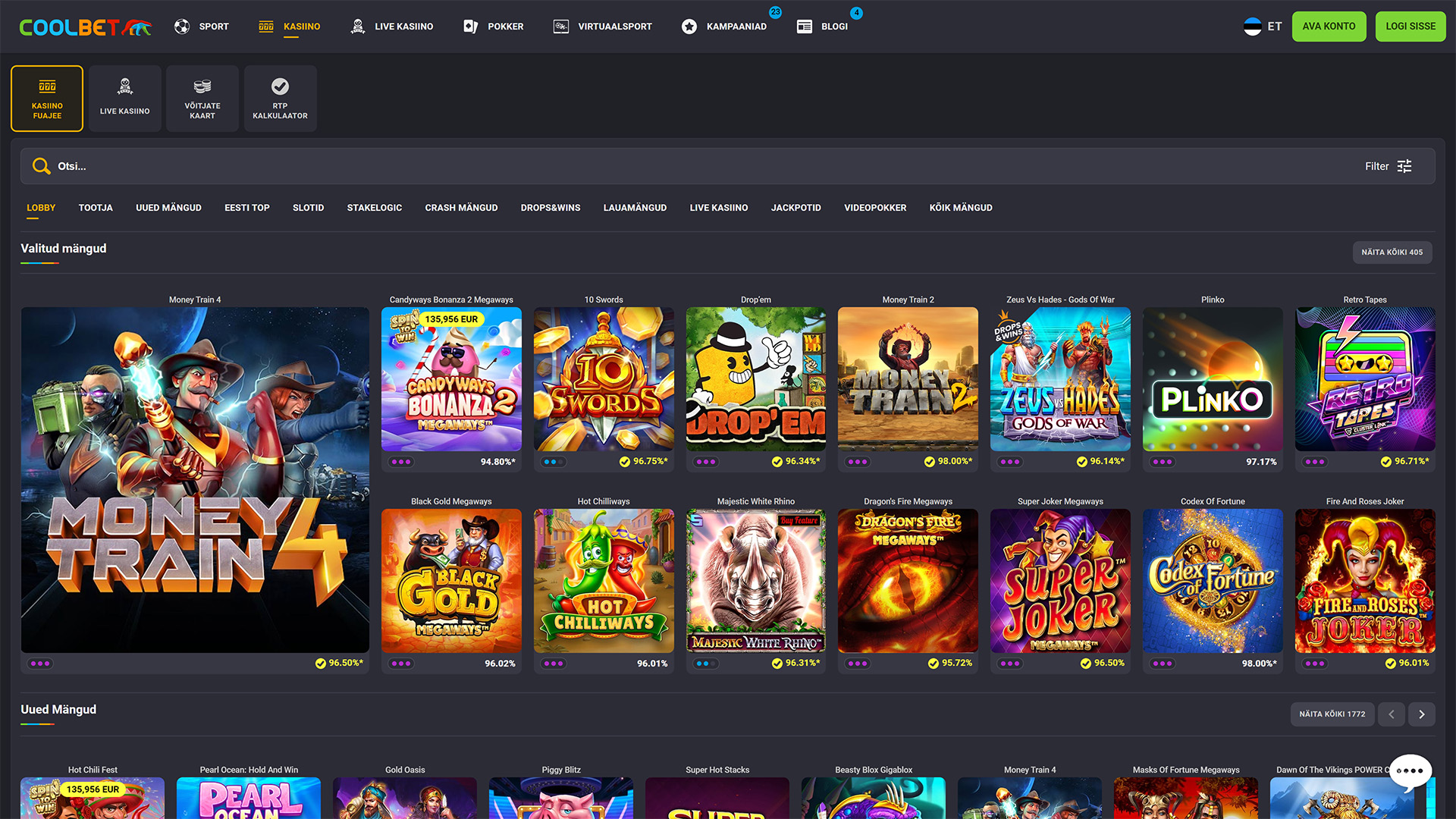This screenshot has width=1456, height=819.
Task: Open the ET language selector
Action: (1263, 27)
